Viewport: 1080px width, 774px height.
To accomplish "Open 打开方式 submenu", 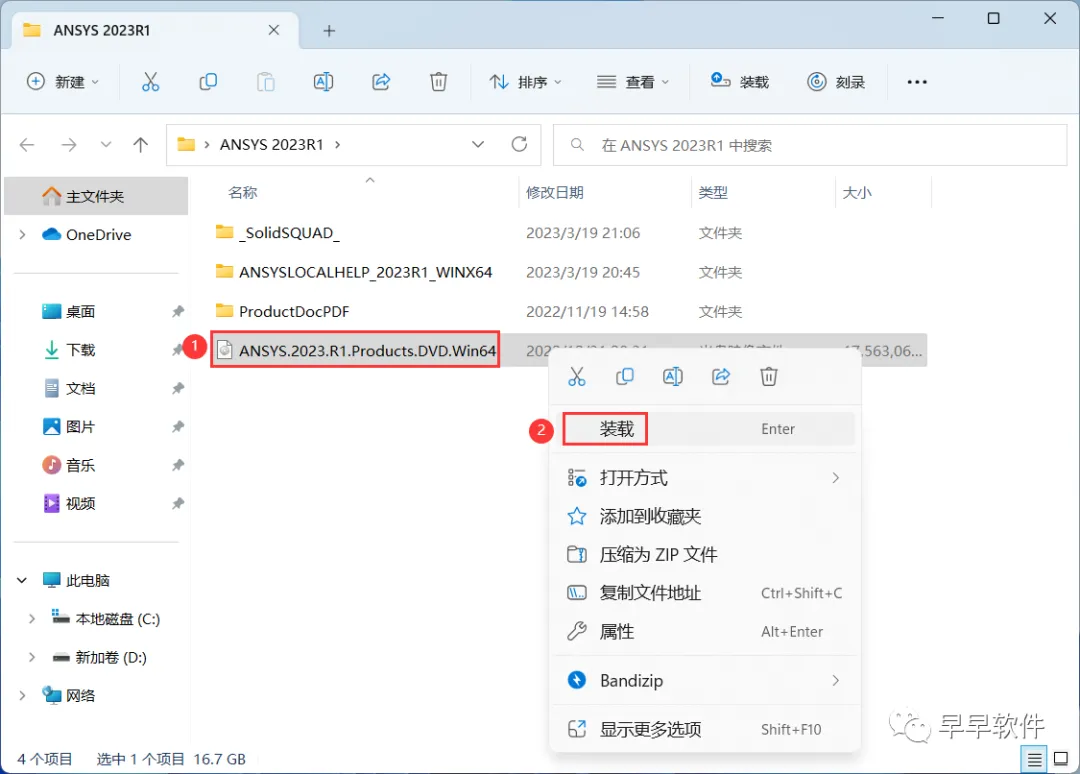I will [705, 478].
